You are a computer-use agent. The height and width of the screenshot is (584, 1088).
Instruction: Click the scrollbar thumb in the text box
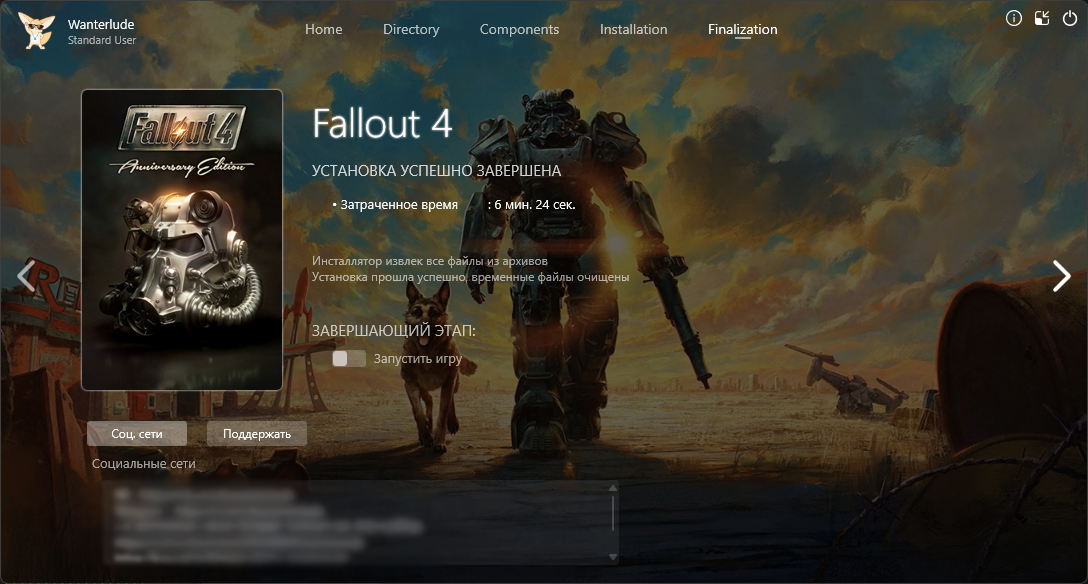pos(612,512)
